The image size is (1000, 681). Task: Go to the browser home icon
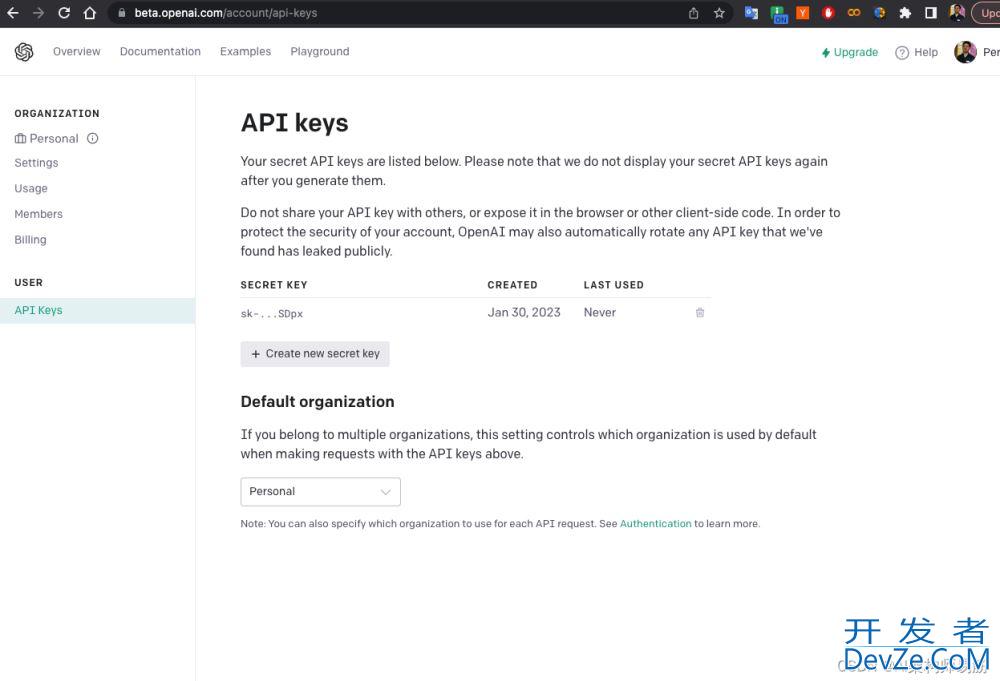click(x=90, y=13)
